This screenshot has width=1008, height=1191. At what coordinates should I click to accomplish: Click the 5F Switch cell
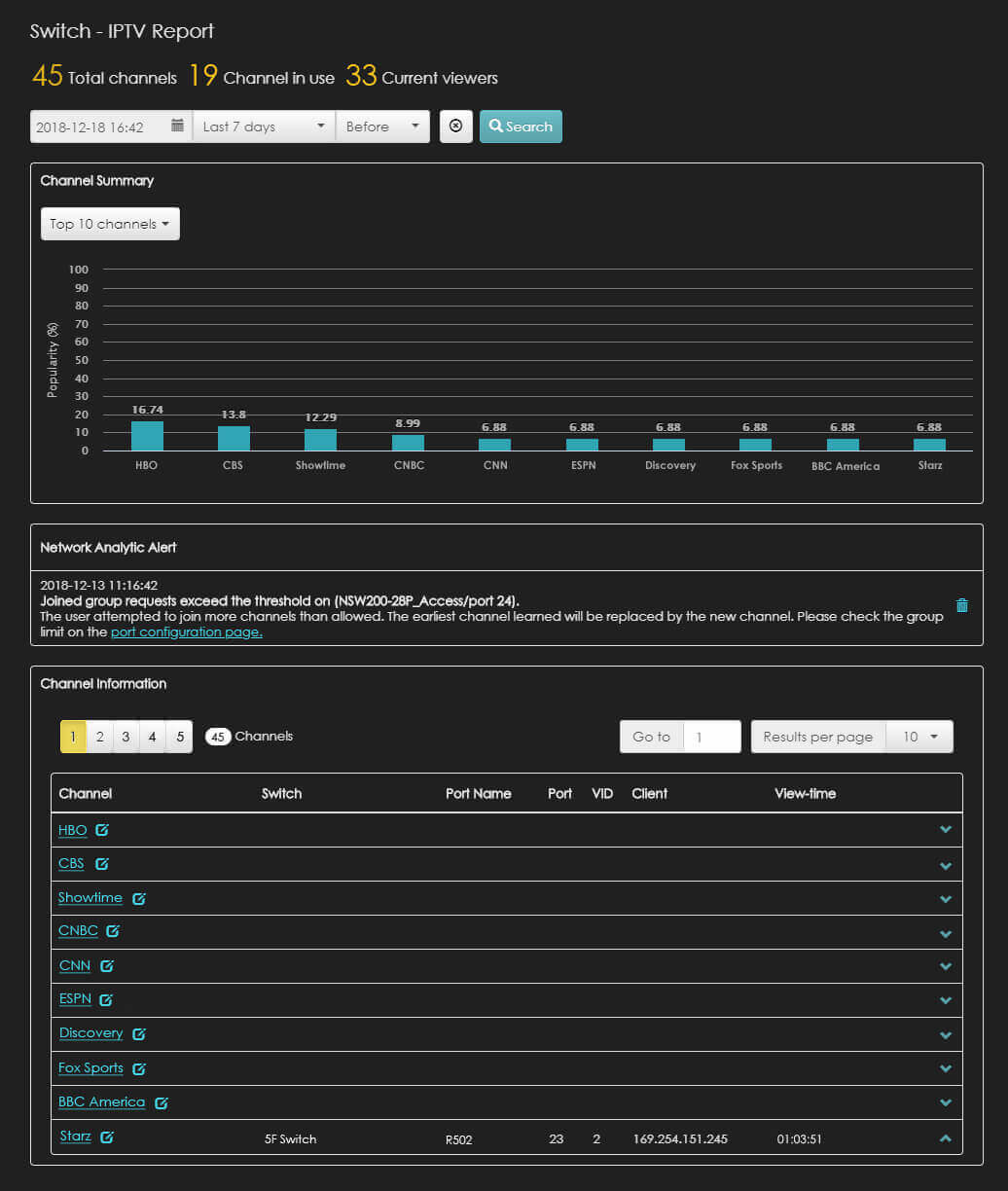point(291,1138)
